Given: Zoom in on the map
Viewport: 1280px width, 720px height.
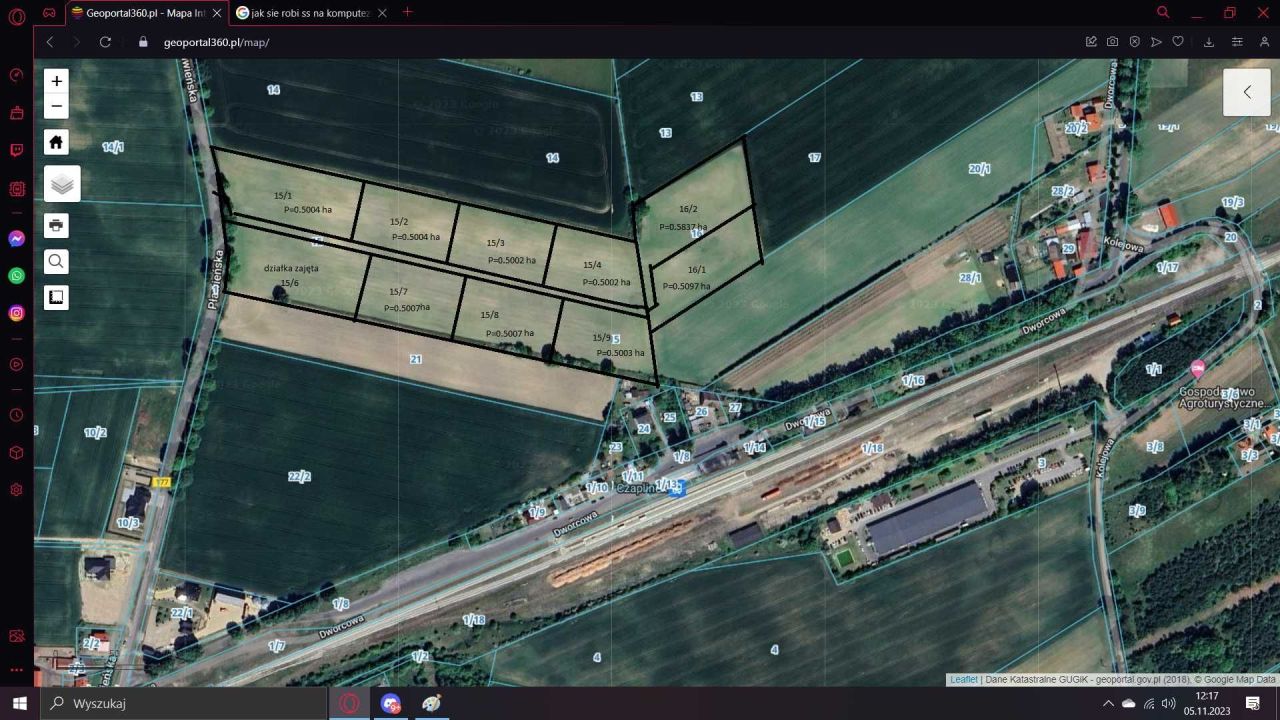Looking at the screenshot, I should (57, 81).
